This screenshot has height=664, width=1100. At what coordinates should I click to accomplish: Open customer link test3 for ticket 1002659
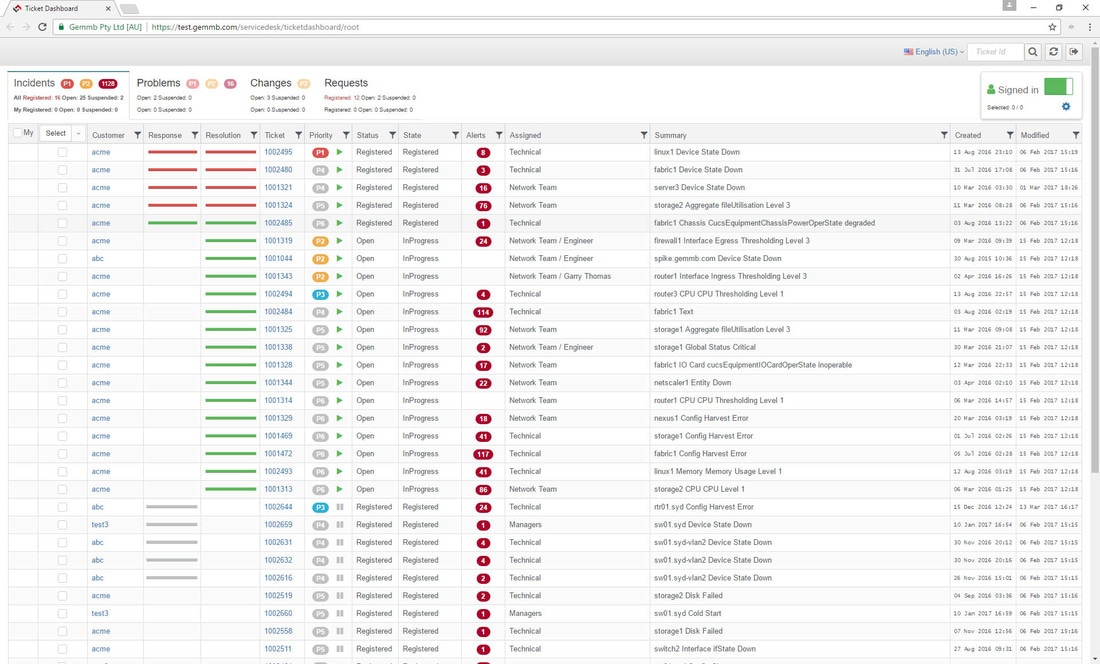click(100, 524)
